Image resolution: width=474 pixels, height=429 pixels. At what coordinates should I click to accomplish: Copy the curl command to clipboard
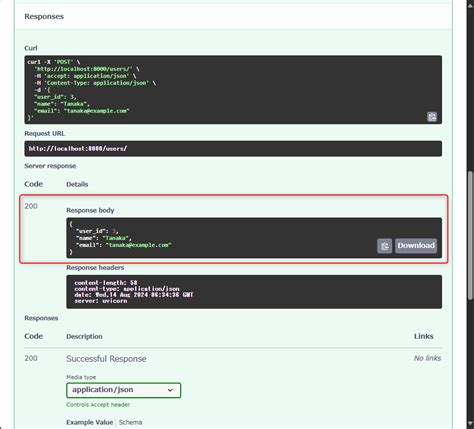coord(432,117)
